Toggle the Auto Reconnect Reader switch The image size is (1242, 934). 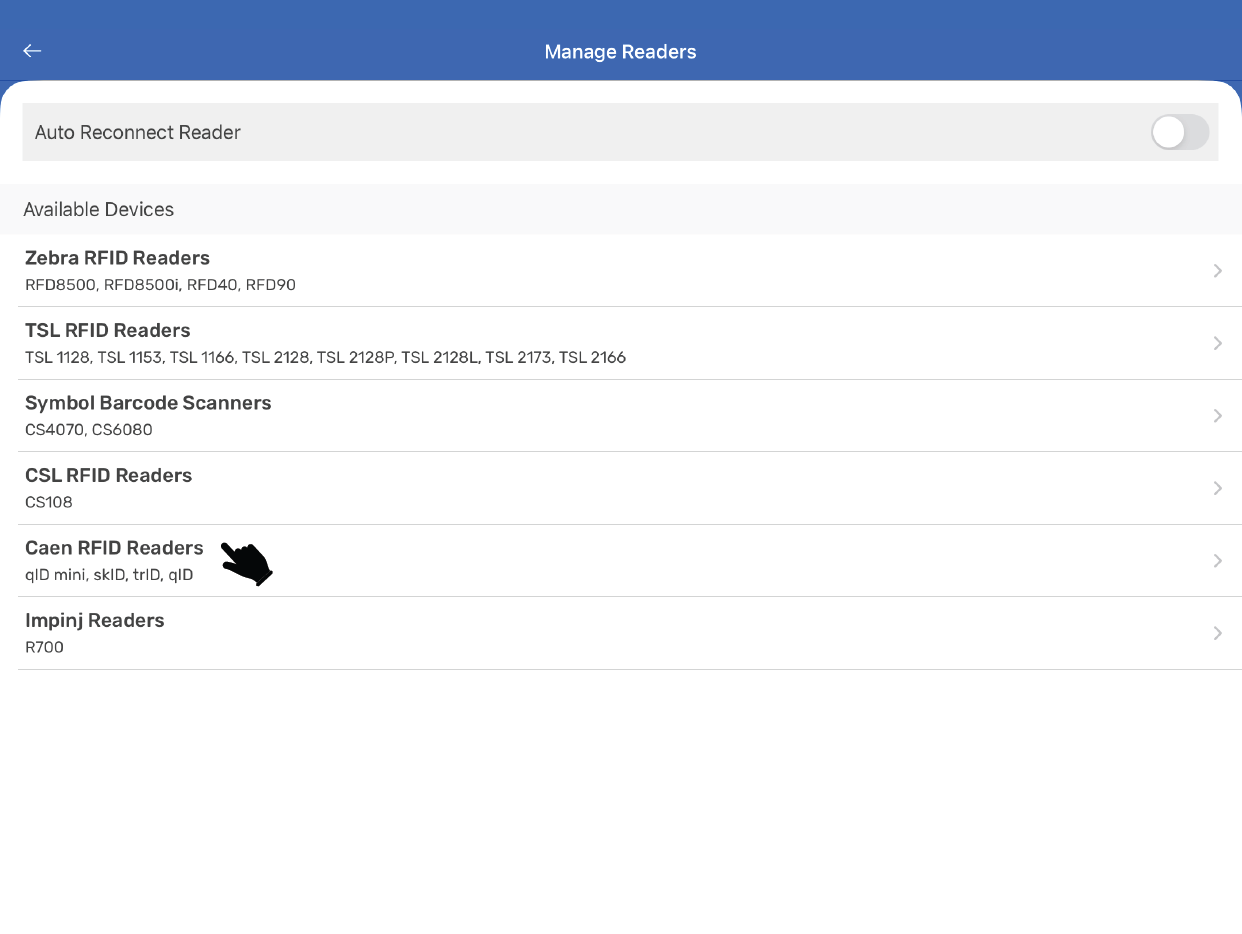pyautogui.click(x=1179, y=132)
